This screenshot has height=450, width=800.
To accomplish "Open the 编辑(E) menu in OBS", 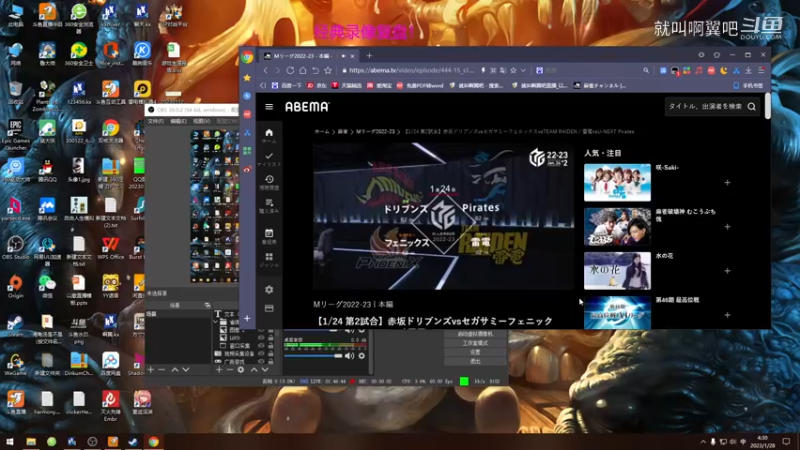I will (178, 121).
